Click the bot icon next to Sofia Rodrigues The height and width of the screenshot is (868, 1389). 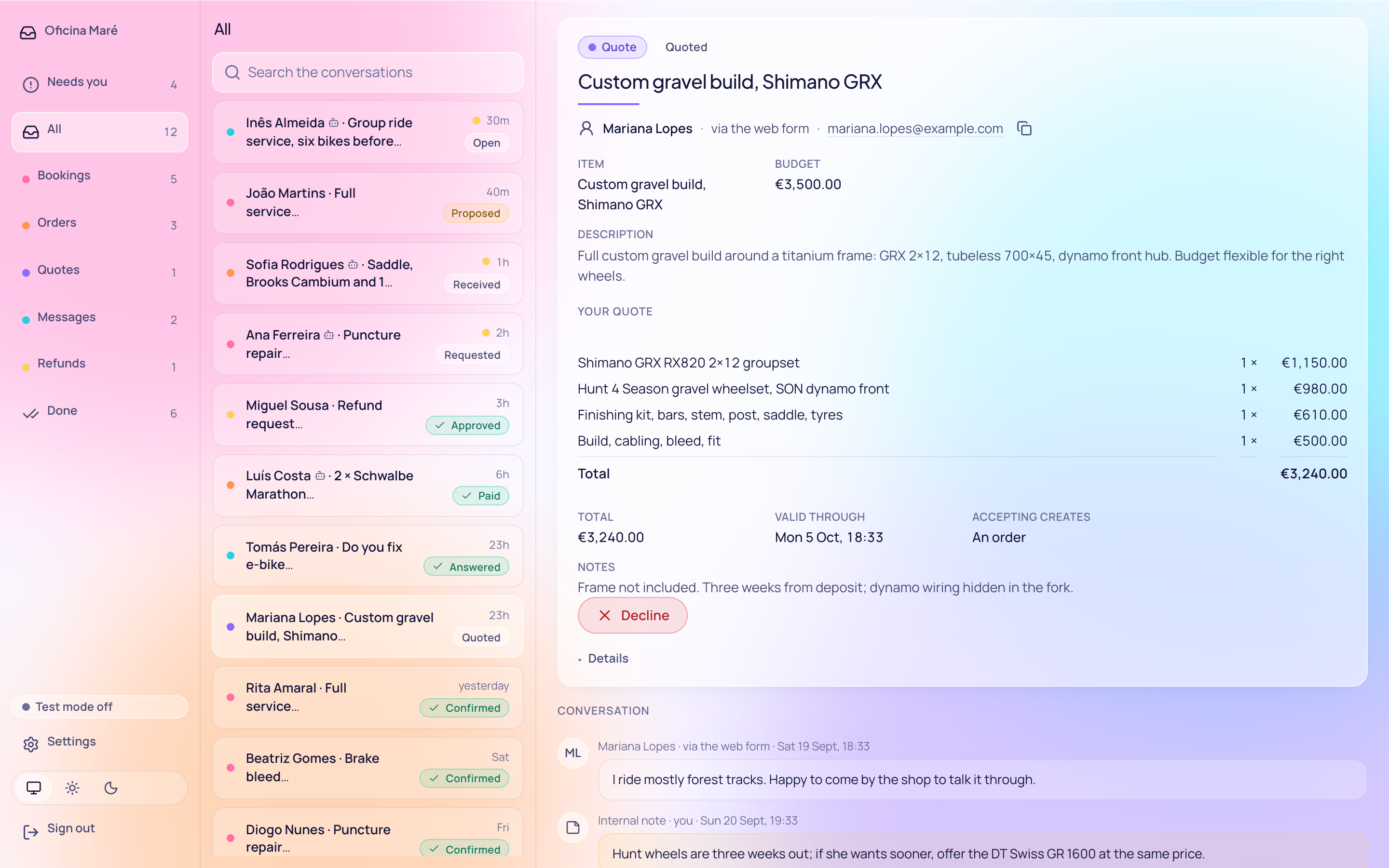[x=353, y=265]
